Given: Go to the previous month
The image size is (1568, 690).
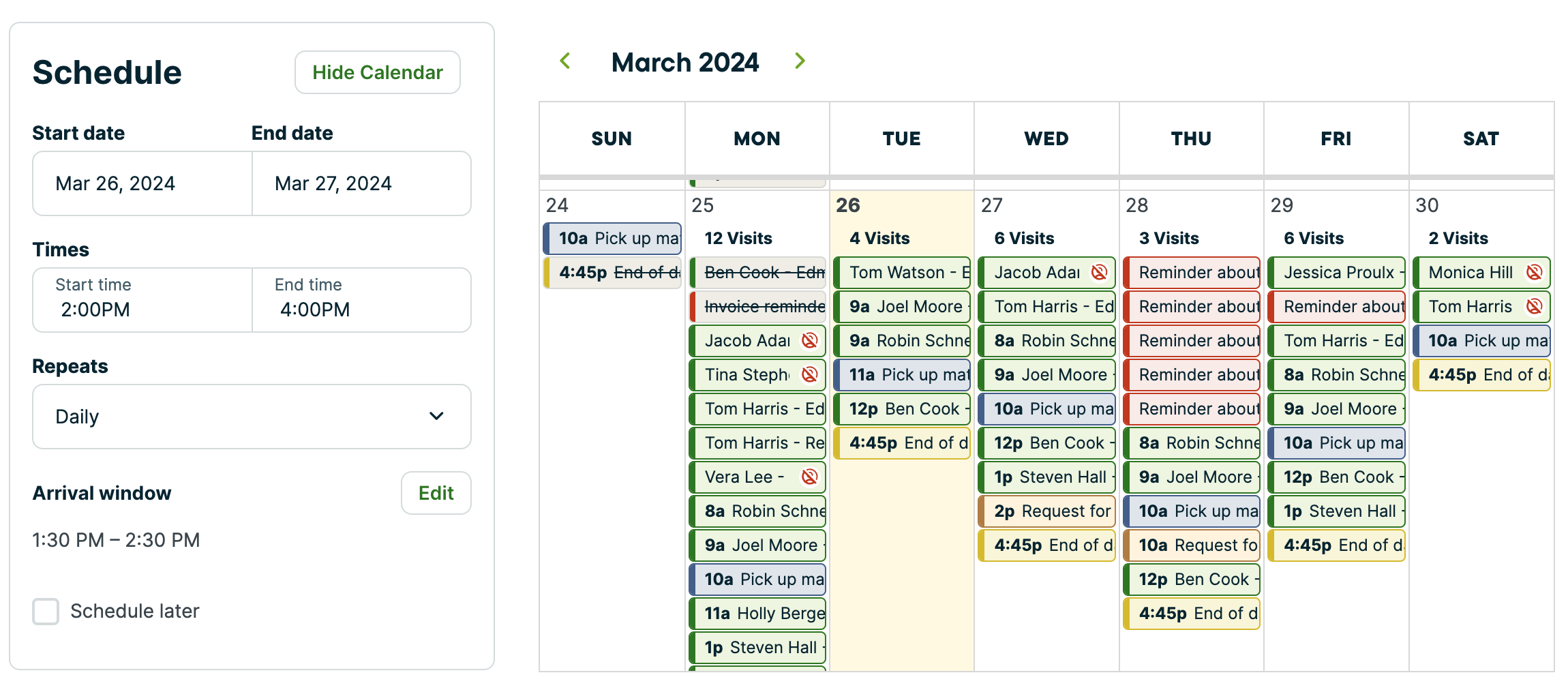Looking at the screenshot, I should pyautogui.click(x=564, y=61).
